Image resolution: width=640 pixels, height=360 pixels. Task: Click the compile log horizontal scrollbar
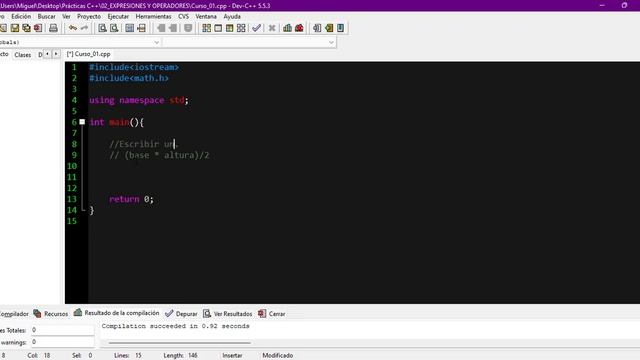click(180, 343)
